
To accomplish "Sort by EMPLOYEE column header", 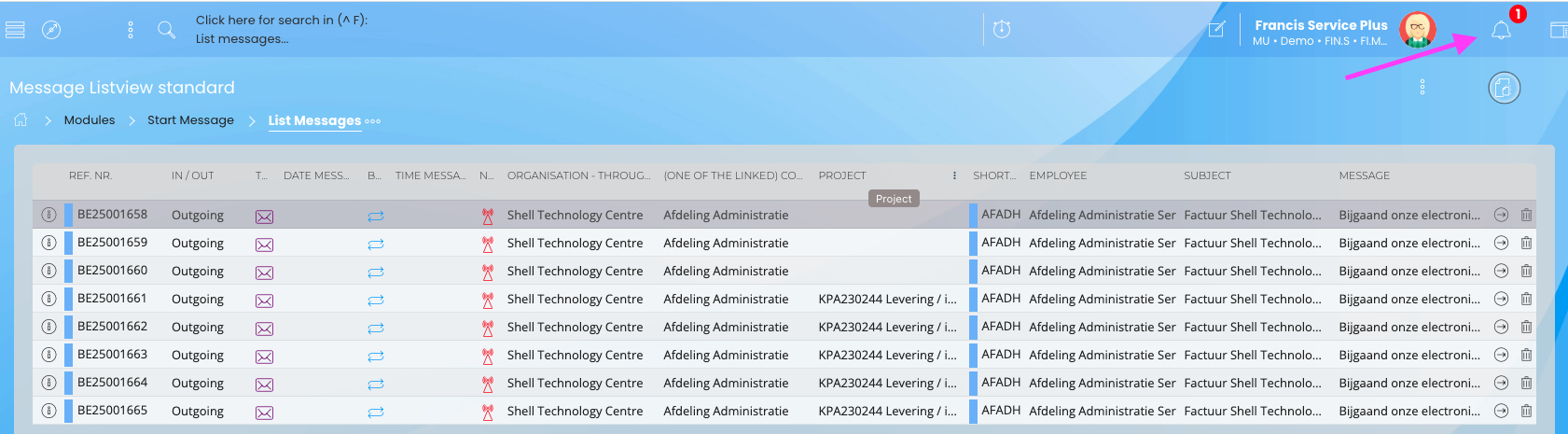I will (1058, 175).
